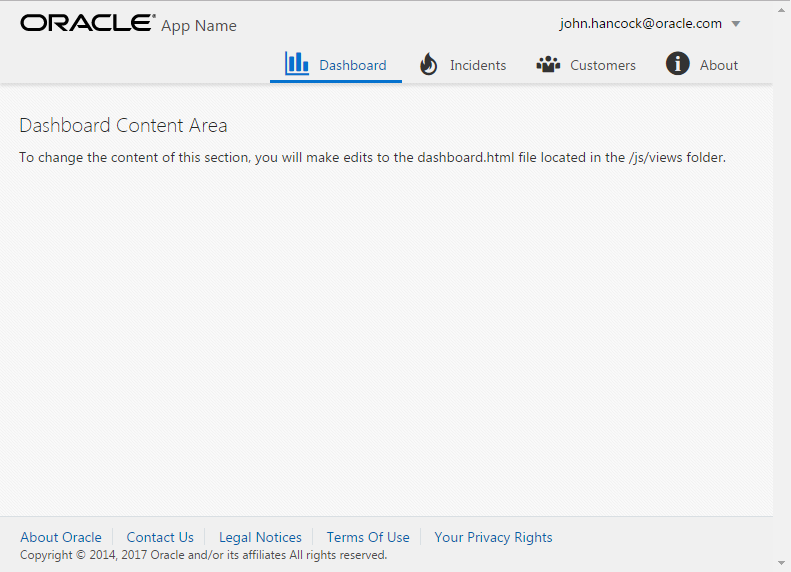The height and width of the screenshot is (572, 791).
Task: Click the scrollbar down arrow
Action: pyautogui.click(x=782, y=563)
